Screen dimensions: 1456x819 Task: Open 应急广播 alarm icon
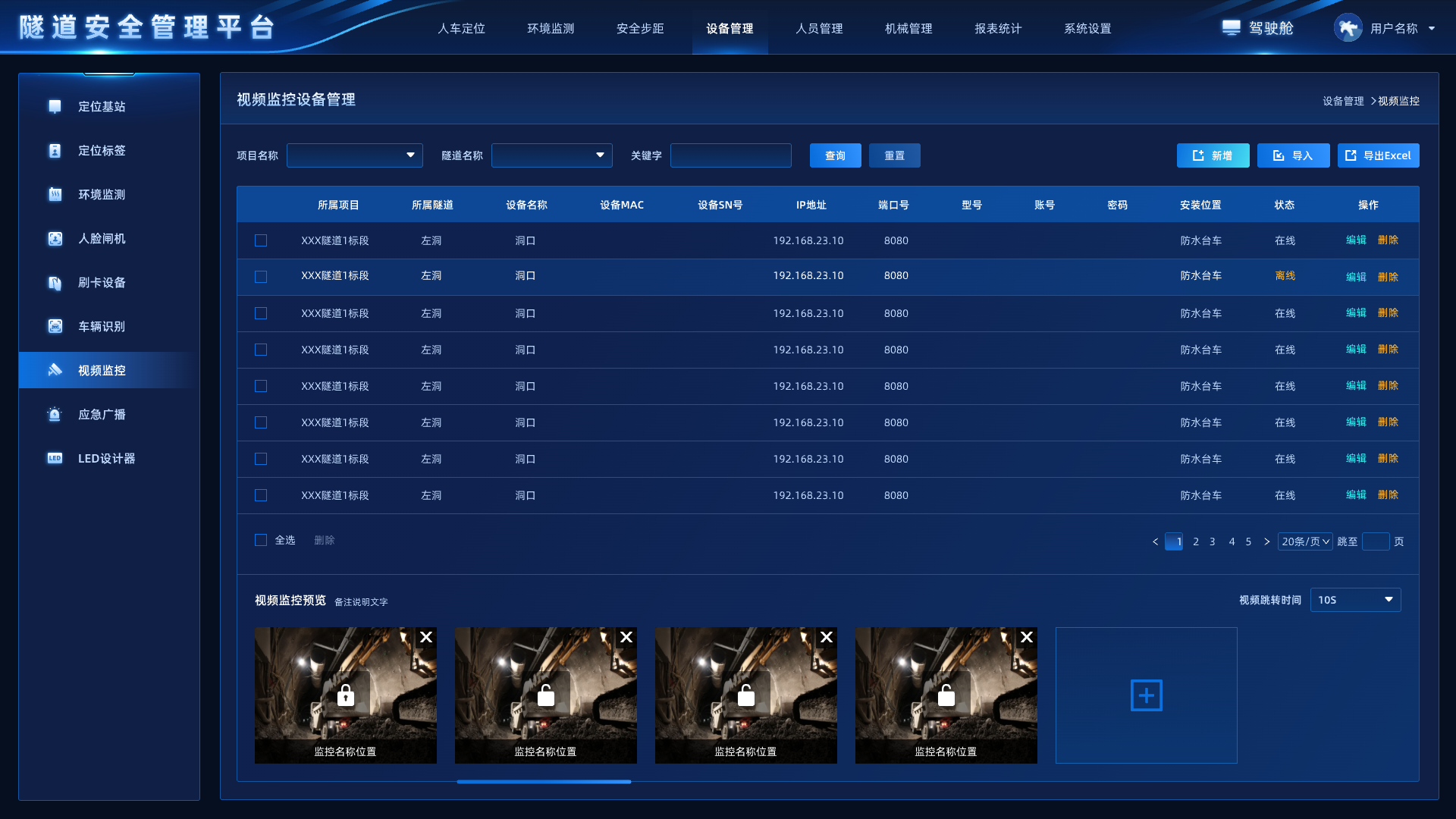click(55, 415)
